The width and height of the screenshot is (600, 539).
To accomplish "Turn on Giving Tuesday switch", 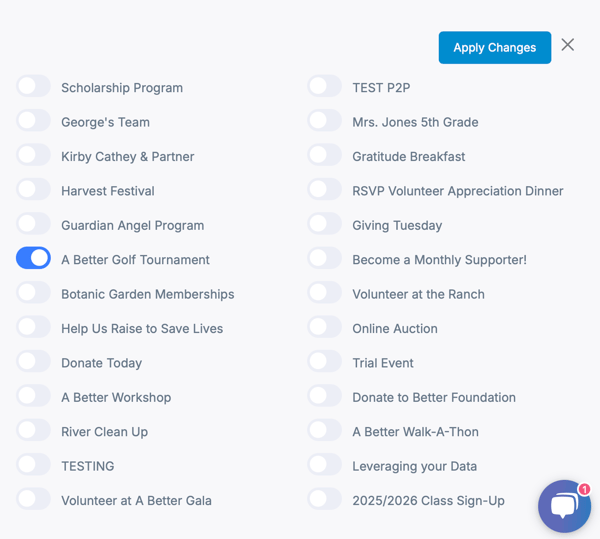I will click(324, 223).
